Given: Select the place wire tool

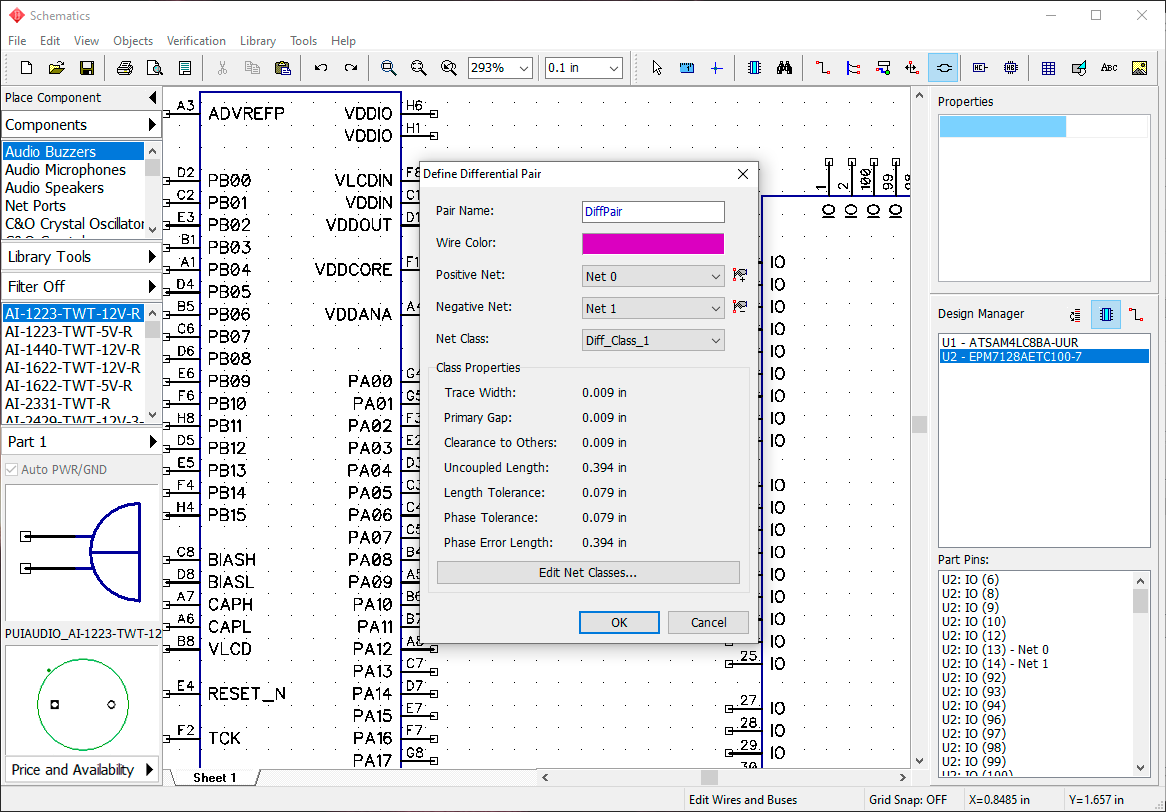Looking at the screenshot, I should pyautogui.click(x=822, y=68).
